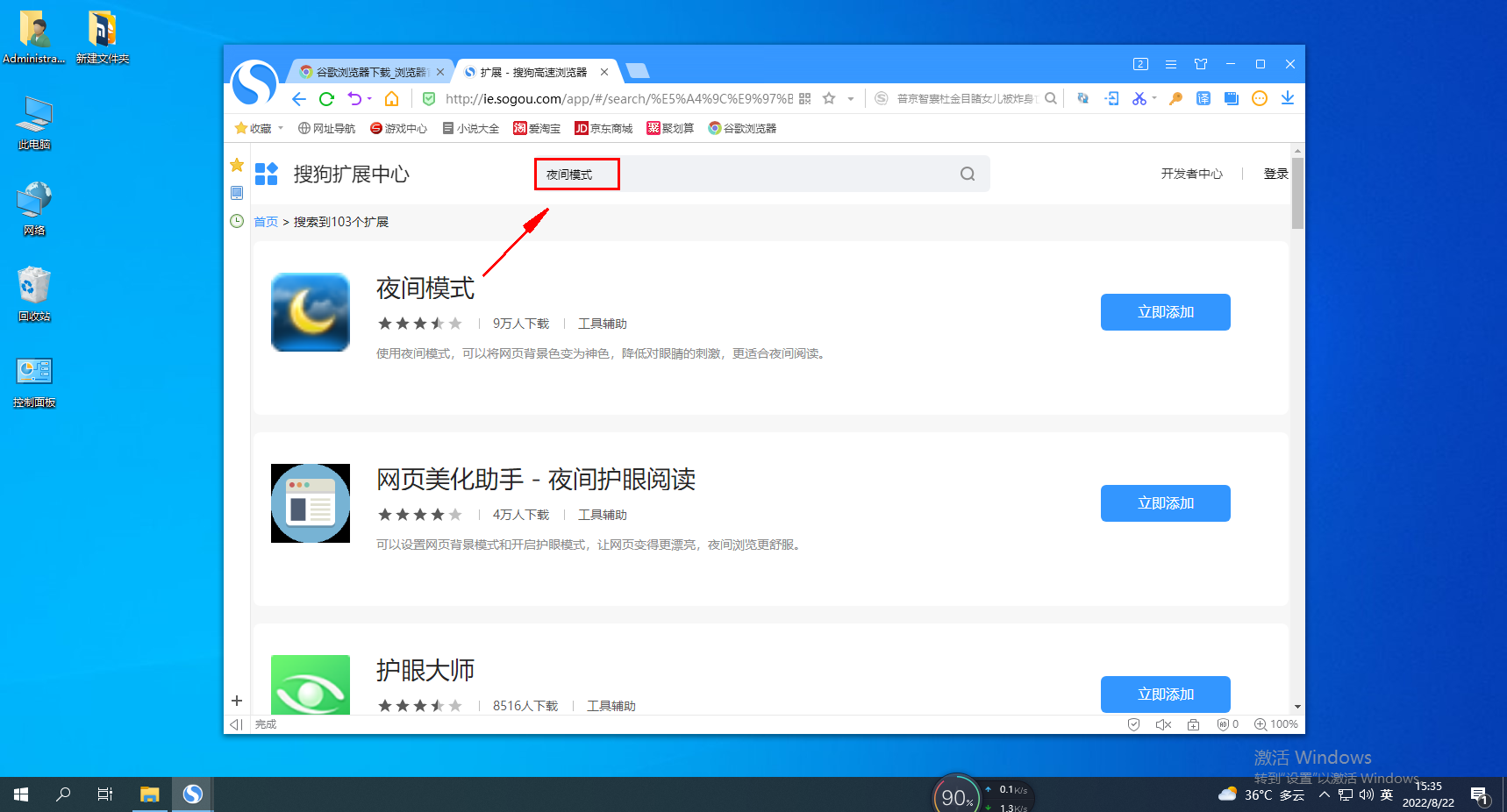The image size is (1507, 812).
Task: Expand the 收藏 bookmarks dropdown
Action: point(281,128)
